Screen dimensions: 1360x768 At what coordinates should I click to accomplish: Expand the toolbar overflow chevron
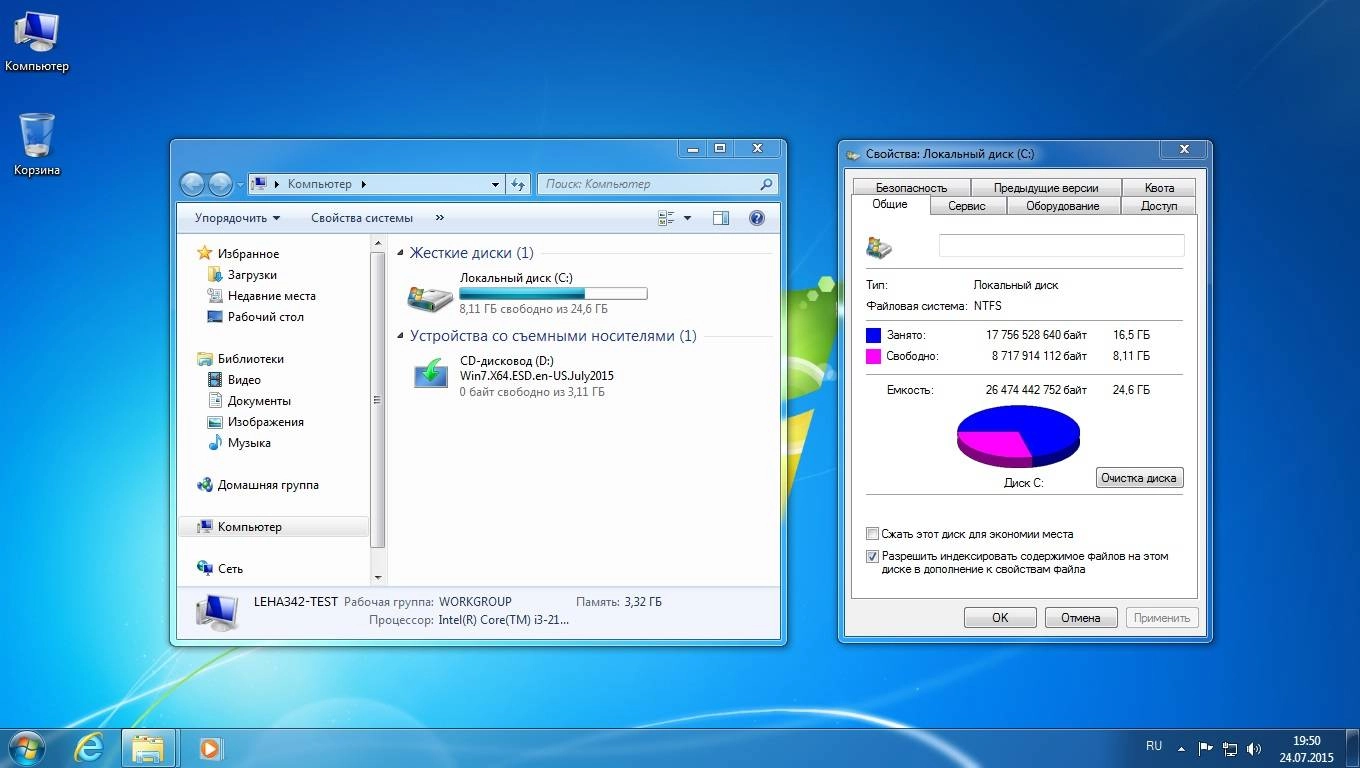(440, 218)
